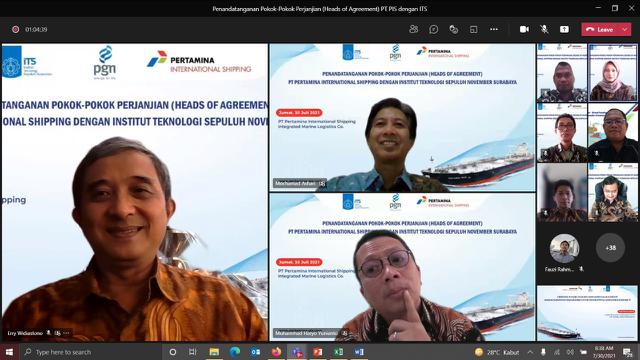Select the Muhammad Haryo Yunianto video tile

[402, 267]
